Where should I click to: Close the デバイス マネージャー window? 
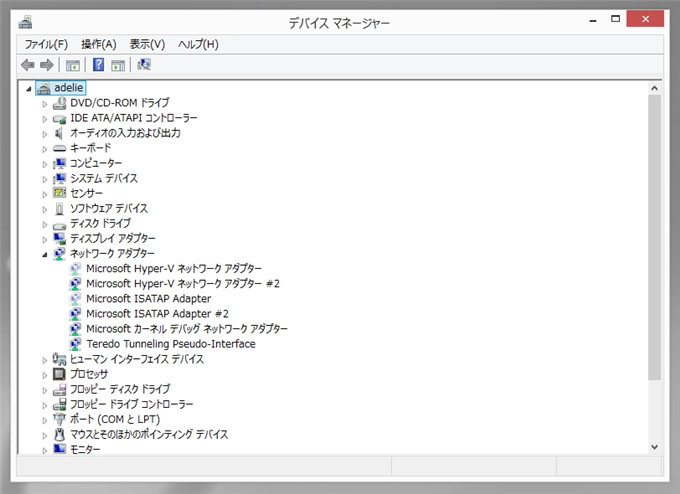point(645,19)
